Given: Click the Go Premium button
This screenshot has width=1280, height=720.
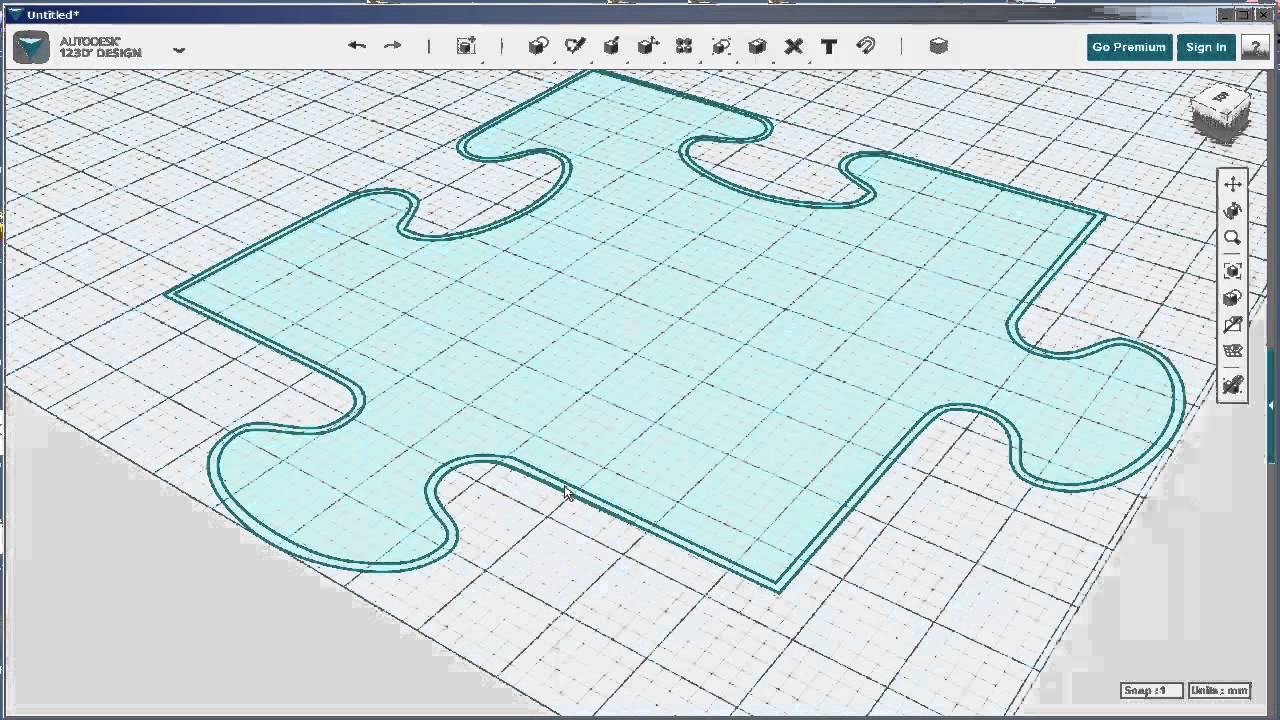Looking at the screenshot, I should [1129, 47].
